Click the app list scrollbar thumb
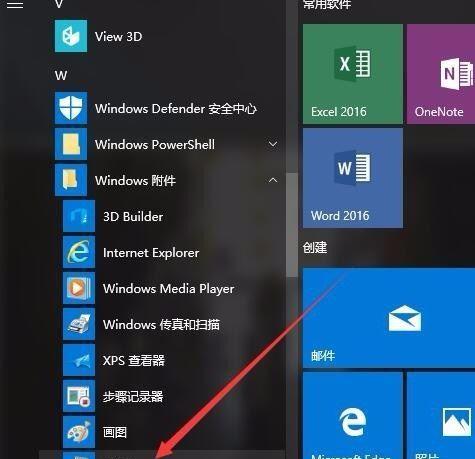475x459 pixels. 292,225
